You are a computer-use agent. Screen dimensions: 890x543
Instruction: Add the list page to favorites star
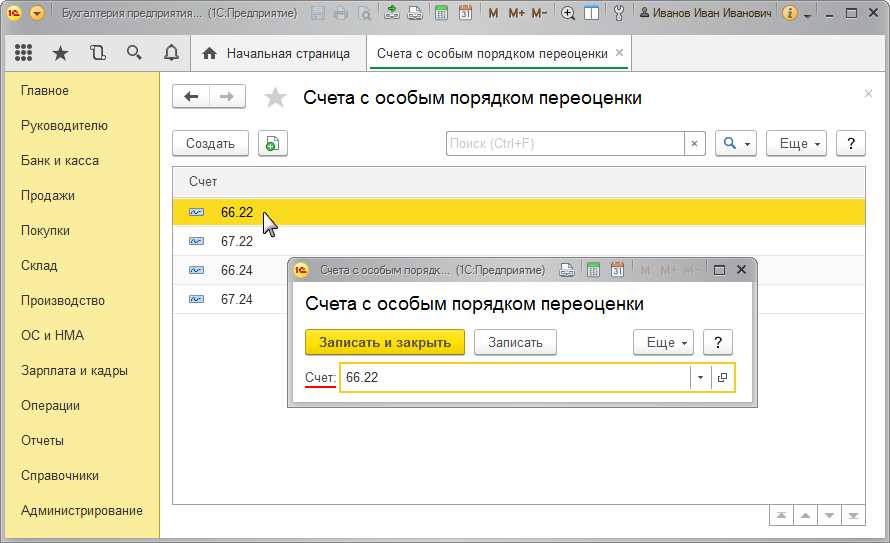[x=275, y=97]
